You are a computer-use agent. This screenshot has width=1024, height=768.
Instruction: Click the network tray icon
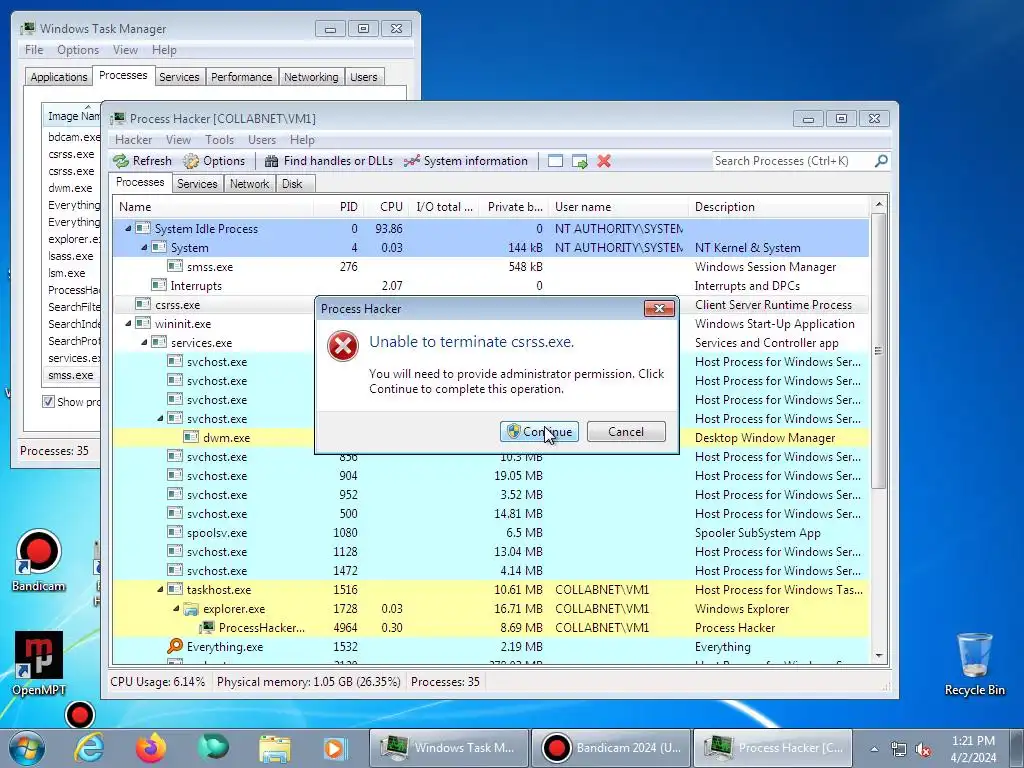point(899,749)
